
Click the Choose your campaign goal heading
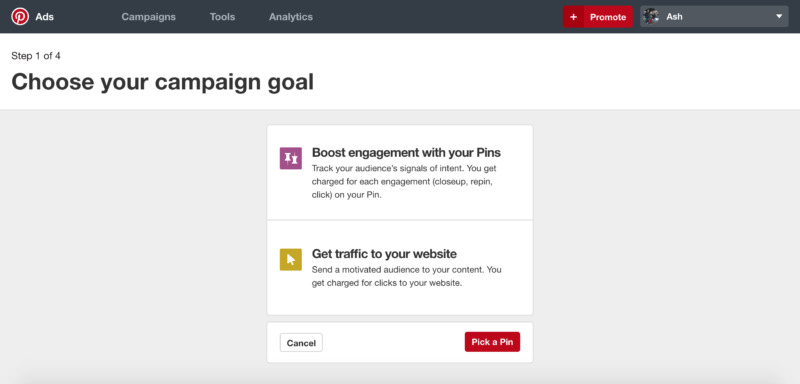(163, 82)
